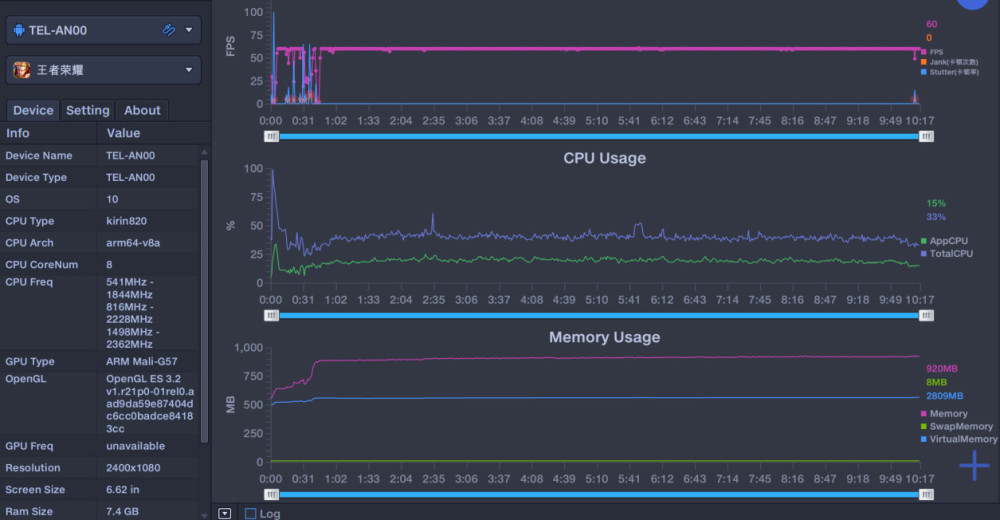Click the Value column header
The image size is (1000, 520).
(x=123, y=133)
